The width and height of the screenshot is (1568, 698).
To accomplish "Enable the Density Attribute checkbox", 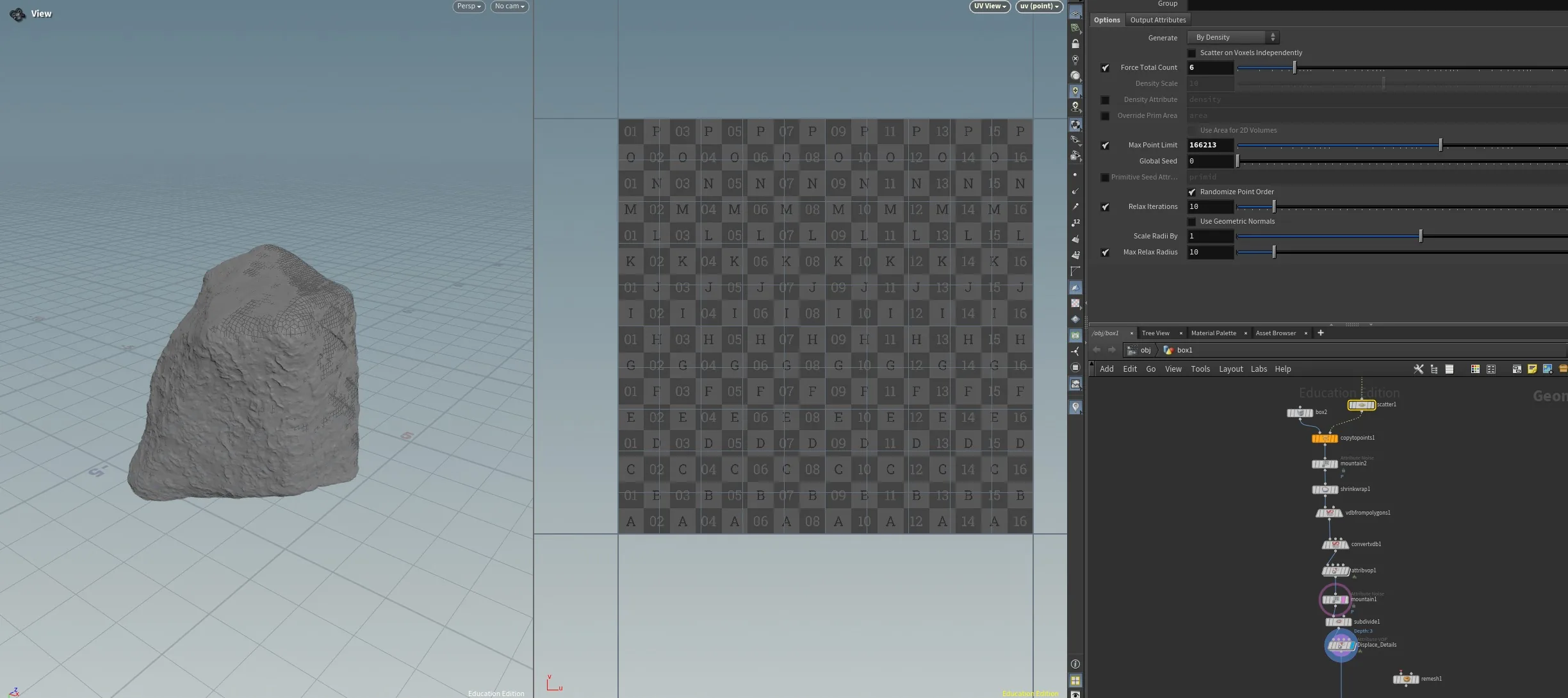I will click(x=1105, y=100).
